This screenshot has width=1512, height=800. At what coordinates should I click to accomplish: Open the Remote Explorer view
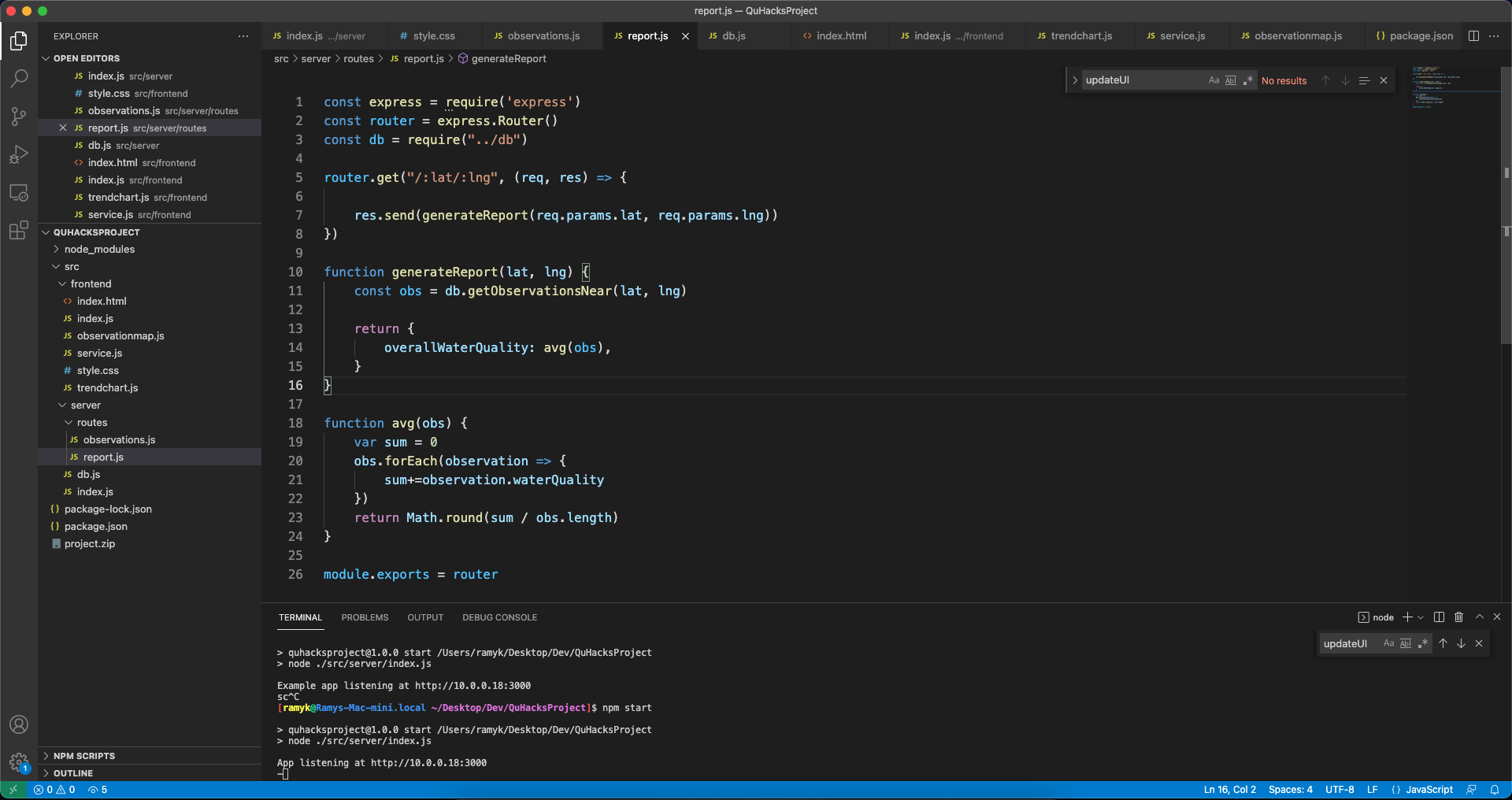[19, 193]
